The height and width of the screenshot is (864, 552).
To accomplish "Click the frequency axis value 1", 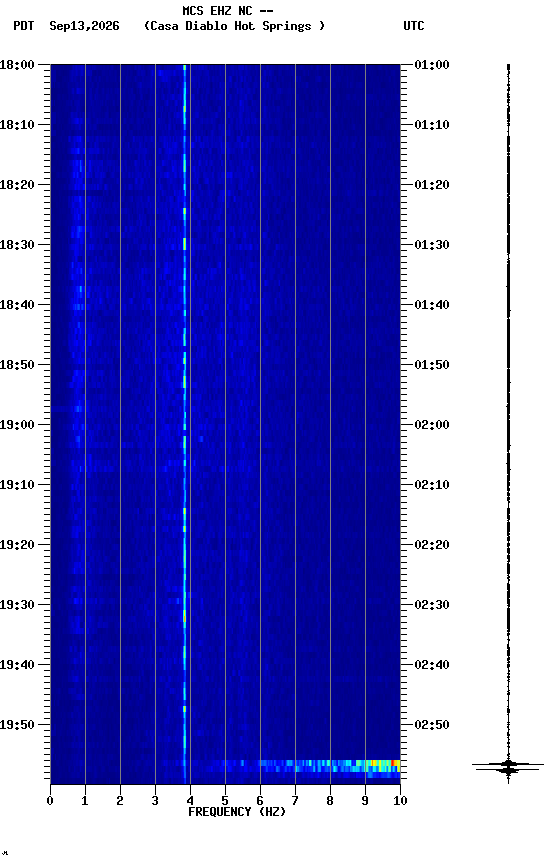I will [85, 801].
